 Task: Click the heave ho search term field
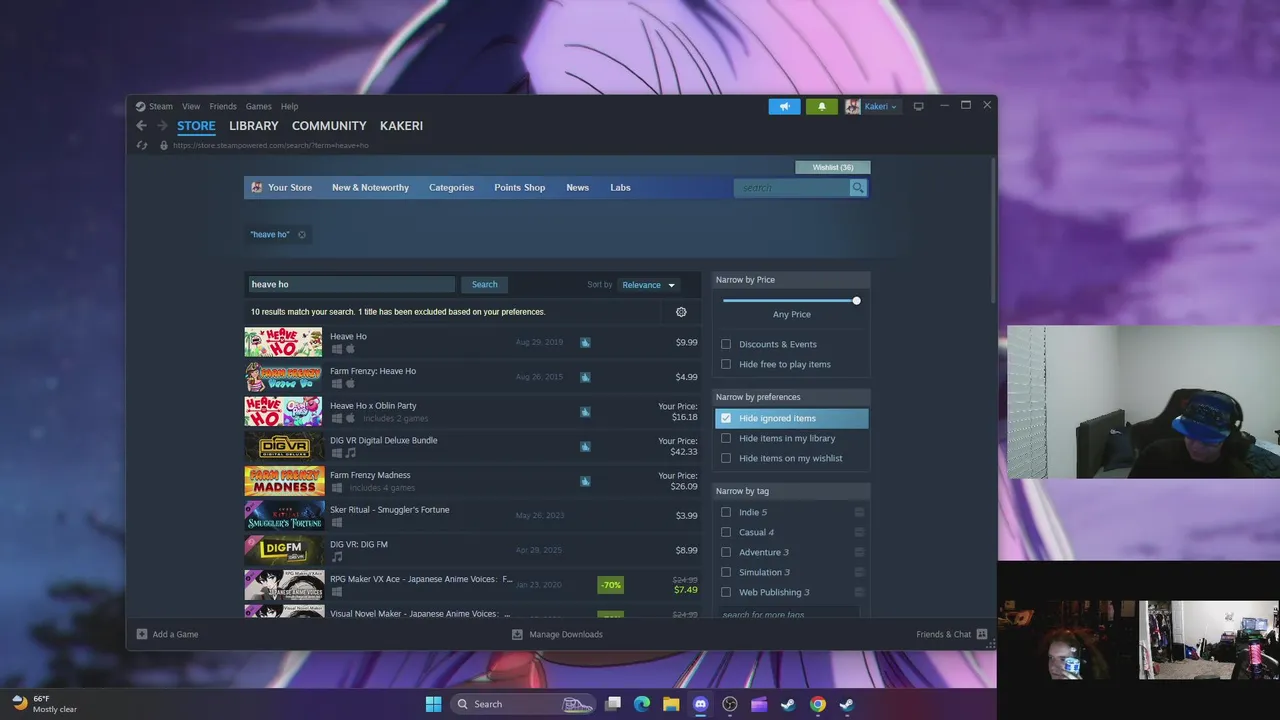(350, 285)
